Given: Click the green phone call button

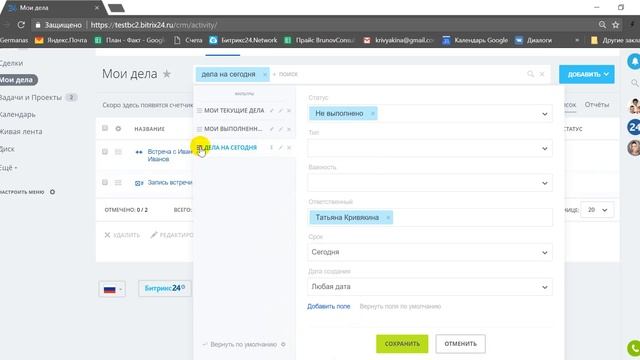Looking at the screenshot, I should pos(633,349).
